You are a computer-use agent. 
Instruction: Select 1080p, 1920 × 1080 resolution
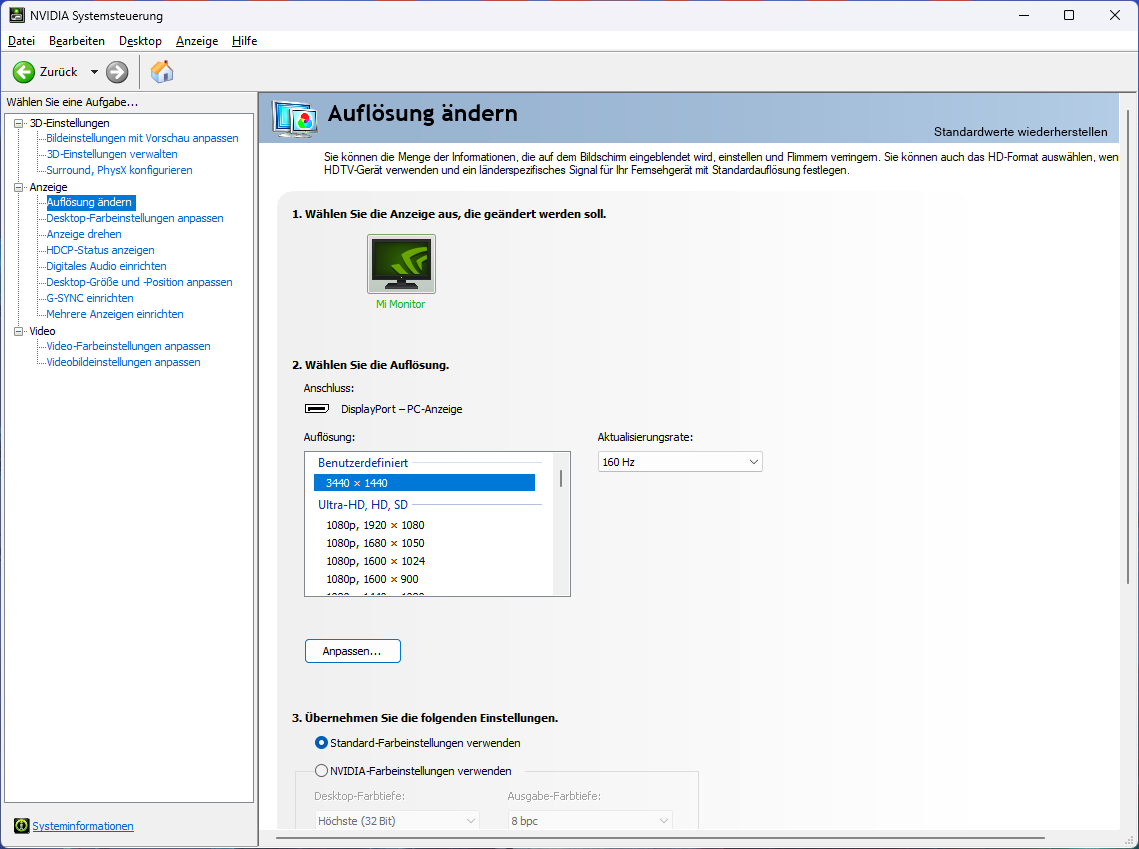375,525
